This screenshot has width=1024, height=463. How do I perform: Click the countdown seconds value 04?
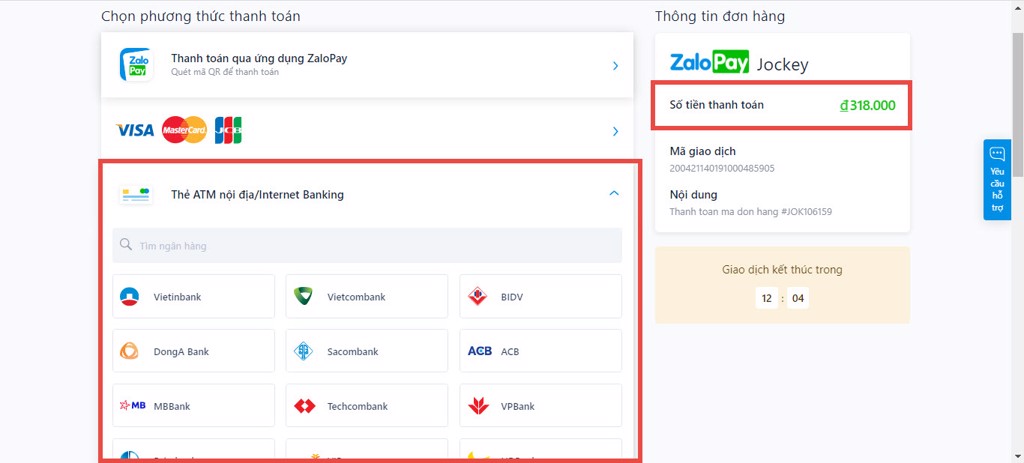click(797, 299)
